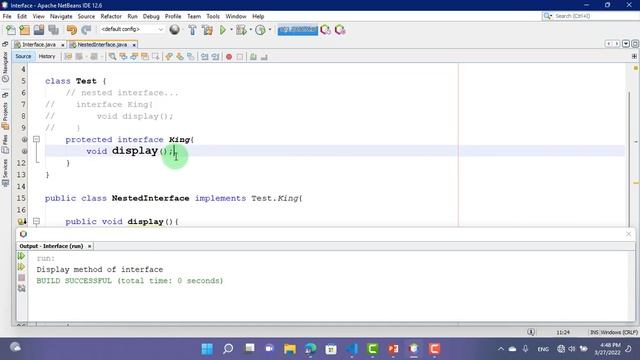The image size is (640, 360).
Task: Click the Stop Macro Recording icon
Action: 240,57
